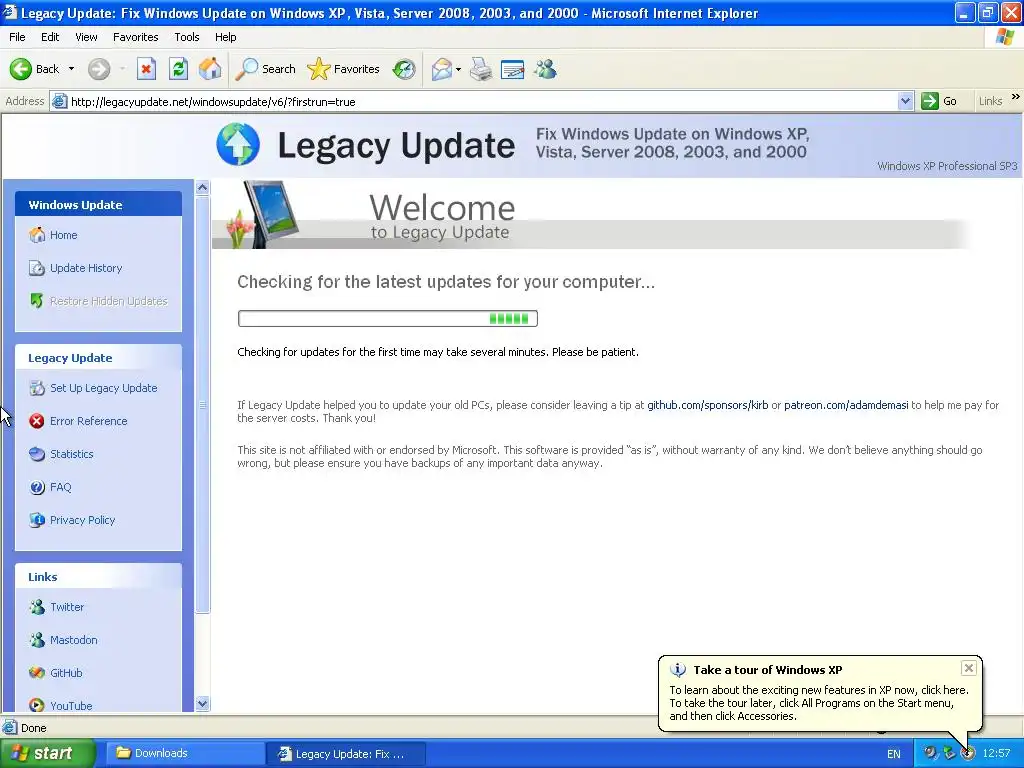Image resolution: width=1024 pixels, height=768 pixels.
Task: Click the sidebar scrollbar down arrow
Action: click(x=202, y=703)
